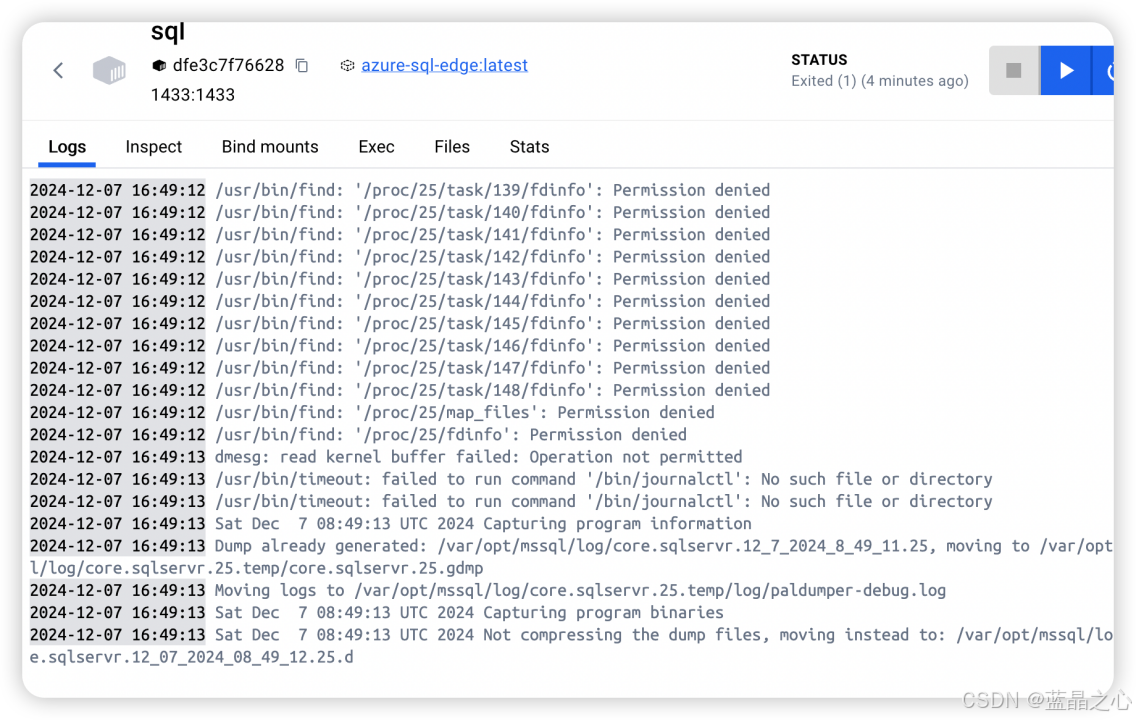This screenshot has width=1136, height=720.
Task: Select the /proc/25/map_files Permission denied line
Action: click(x=372, y=412)
